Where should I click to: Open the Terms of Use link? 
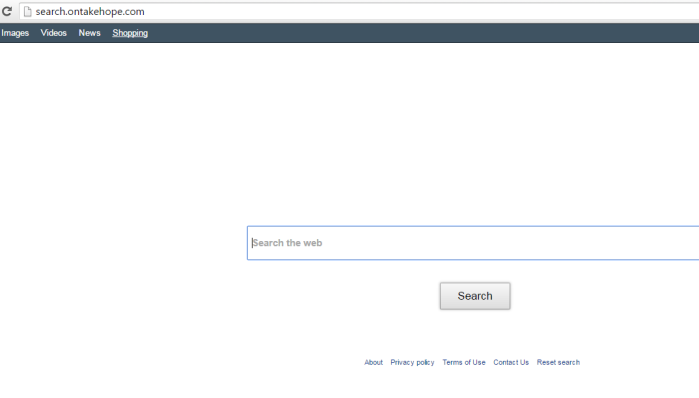tap(464, 362)
